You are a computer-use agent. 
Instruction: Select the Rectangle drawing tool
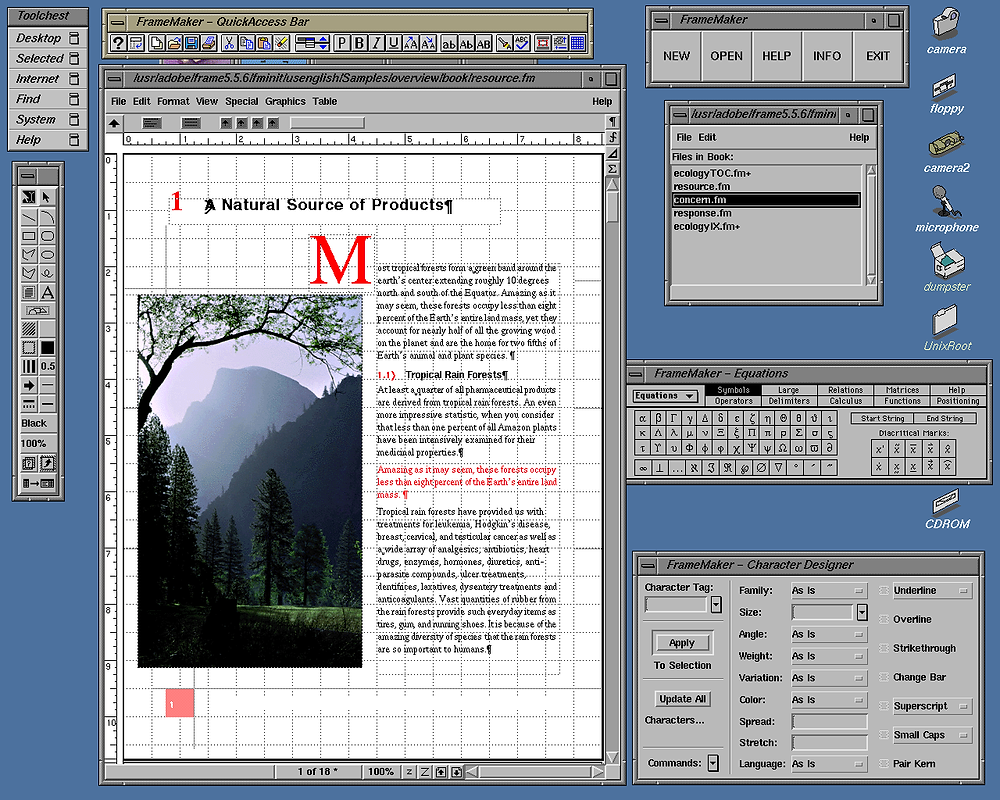29,236
